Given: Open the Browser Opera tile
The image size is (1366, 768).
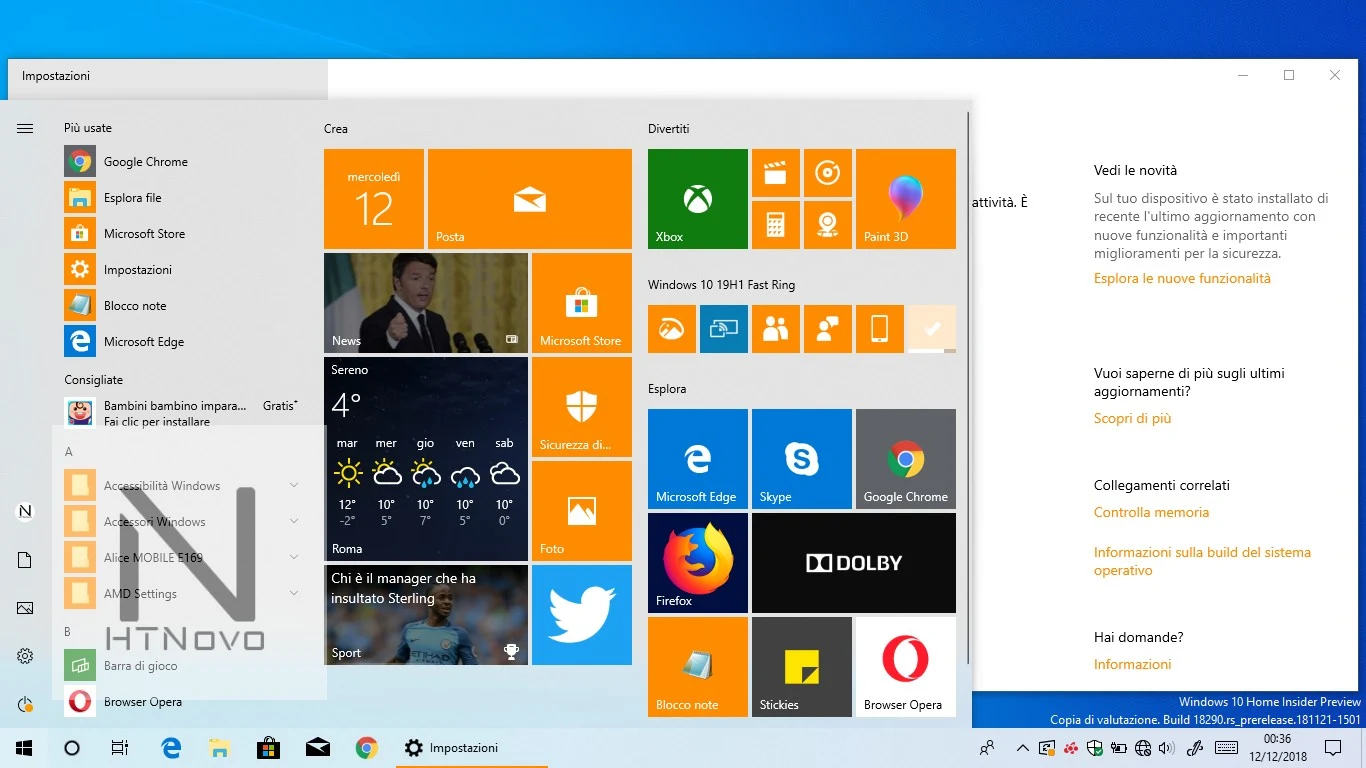Looking at the screenshot, I should pos(905,667).
